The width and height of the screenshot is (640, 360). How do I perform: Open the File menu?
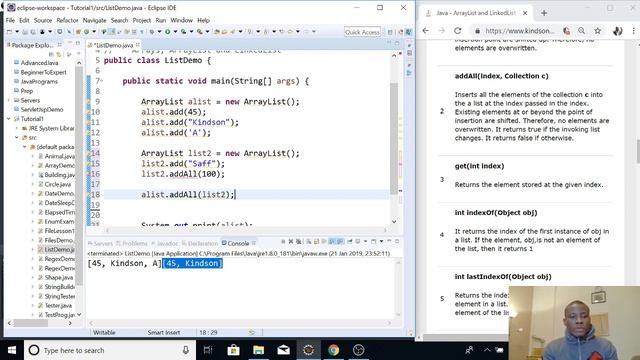click(x=10, y=20)
